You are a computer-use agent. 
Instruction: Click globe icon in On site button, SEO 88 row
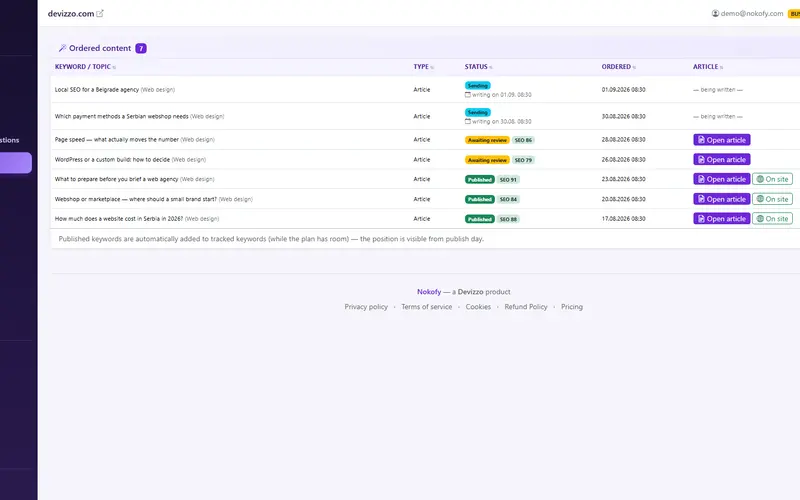[x=760, y=219]
